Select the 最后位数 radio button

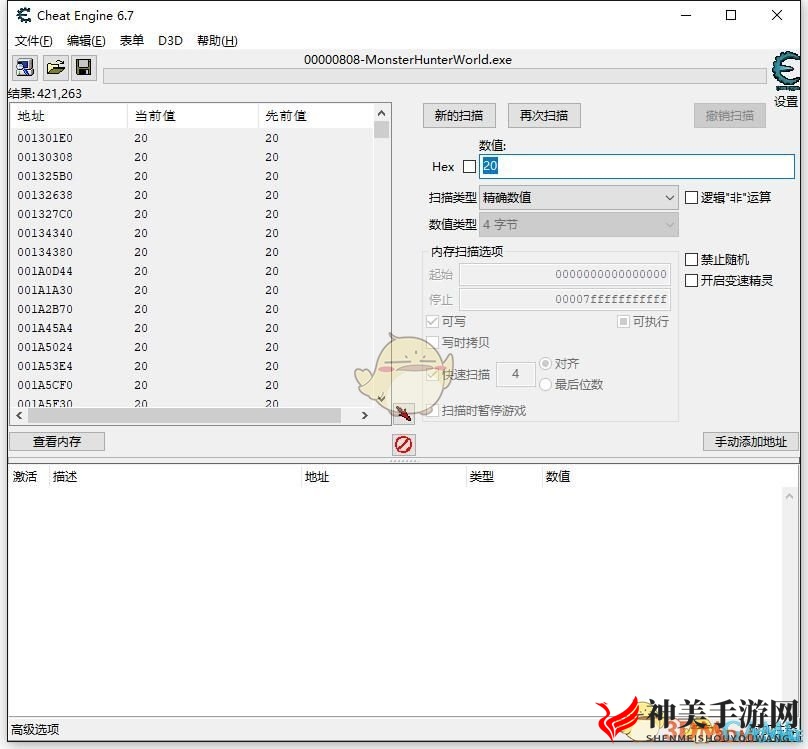tap(545, 384)
